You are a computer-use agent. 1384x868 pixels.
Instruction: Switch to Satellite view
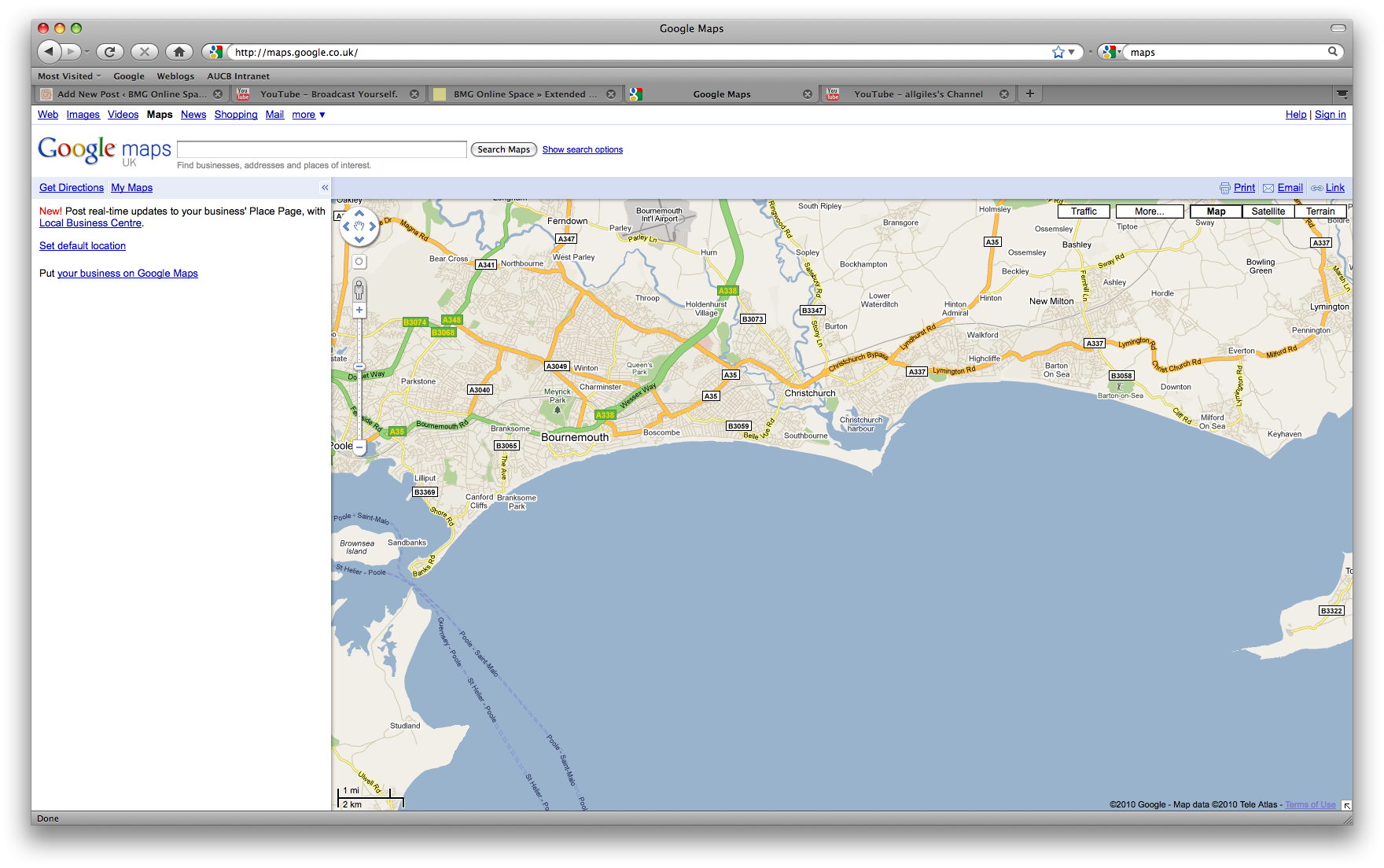tap(1268, 211)
